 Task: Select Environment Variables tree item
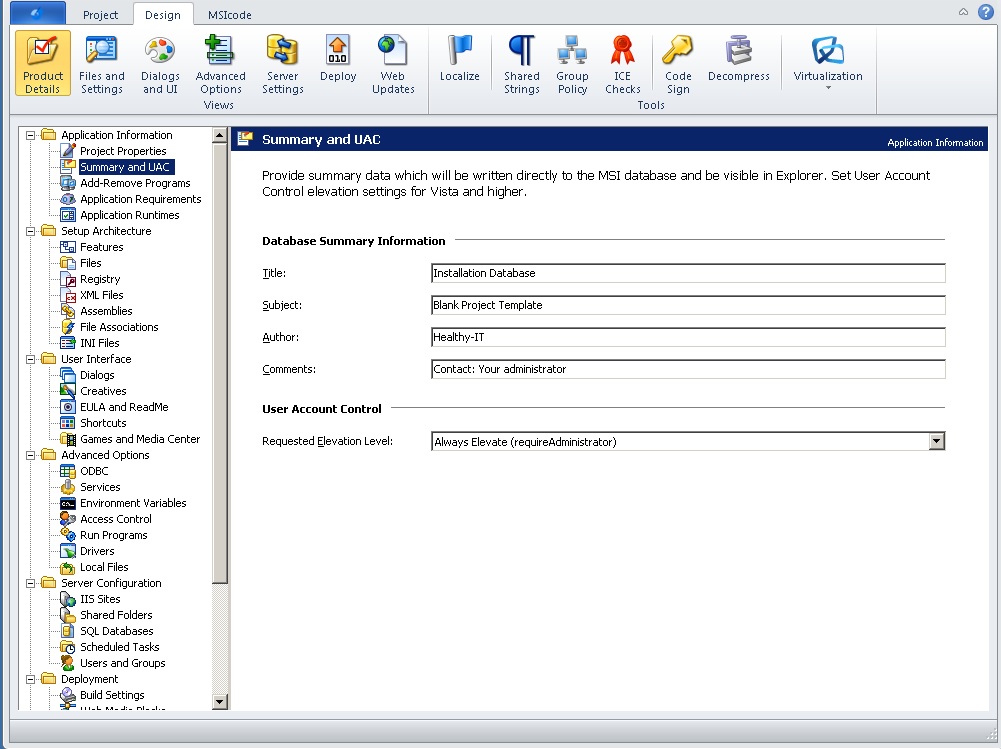(x=133, y=503)
